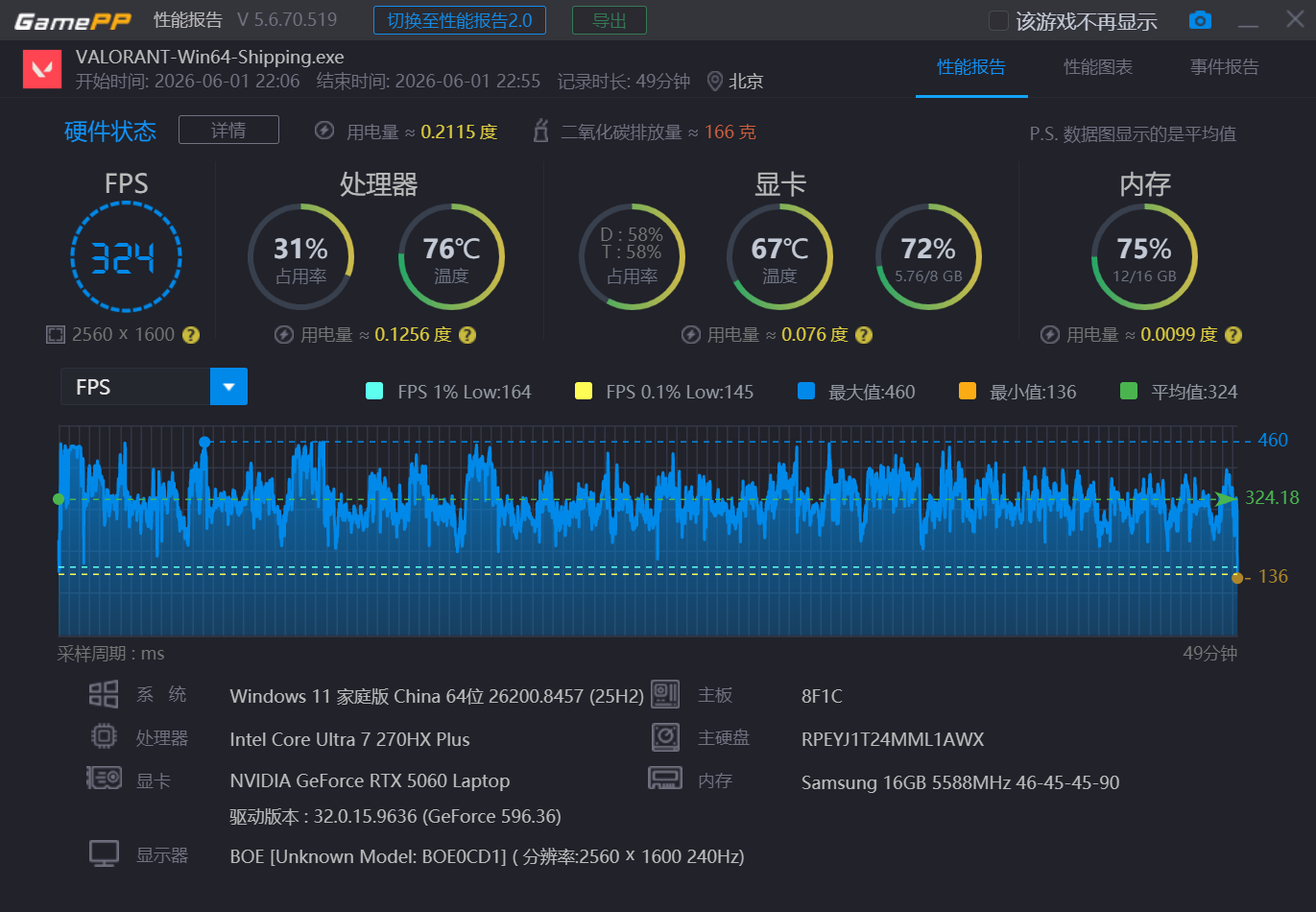Click the processor chip icon
The width and height of the screenshot is (1316, 912).
104,737
